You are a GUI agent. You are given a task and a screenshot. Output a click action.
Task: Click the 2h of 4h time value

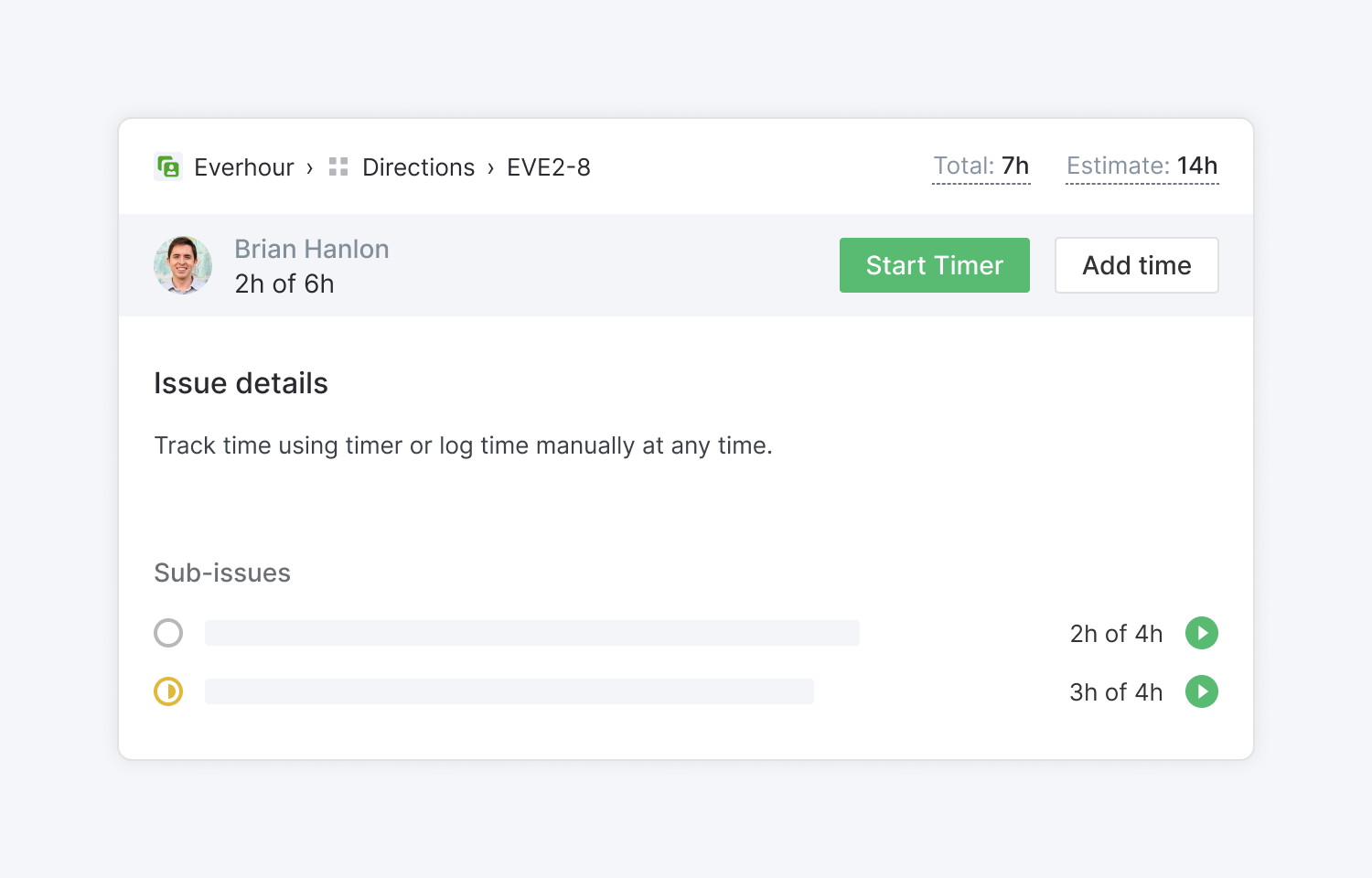coord(1116,634)
